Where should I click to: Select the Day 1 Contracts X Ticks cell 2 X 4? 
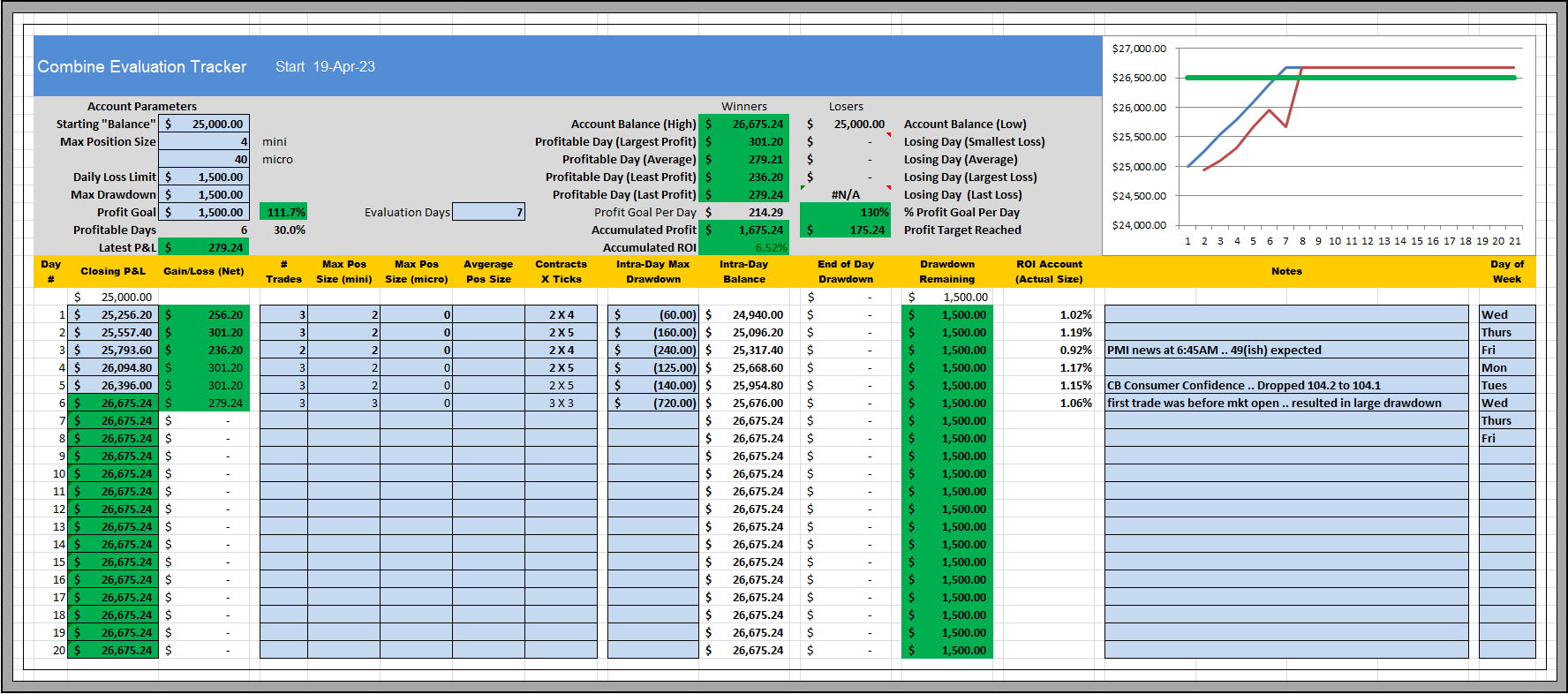(x=561, y=314)
